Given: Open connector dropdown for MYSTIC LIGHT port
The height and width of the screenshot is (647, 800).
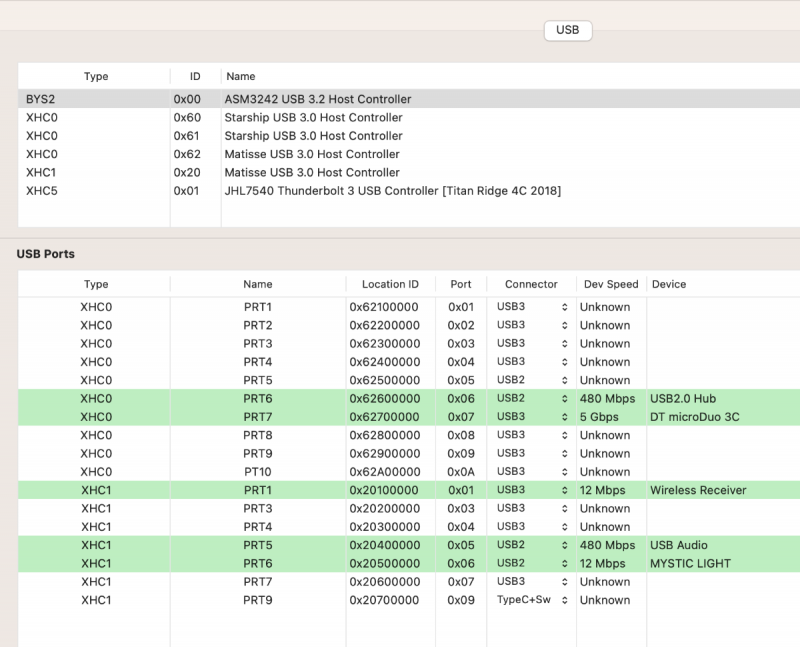Looking at the screenshot, I should tap(532, 563).
